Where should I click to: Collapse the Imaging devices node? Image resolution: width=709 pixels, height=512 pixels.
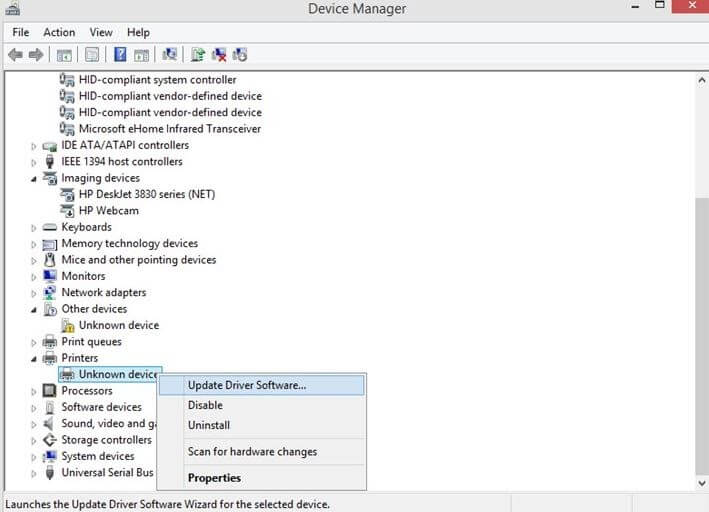34,179
